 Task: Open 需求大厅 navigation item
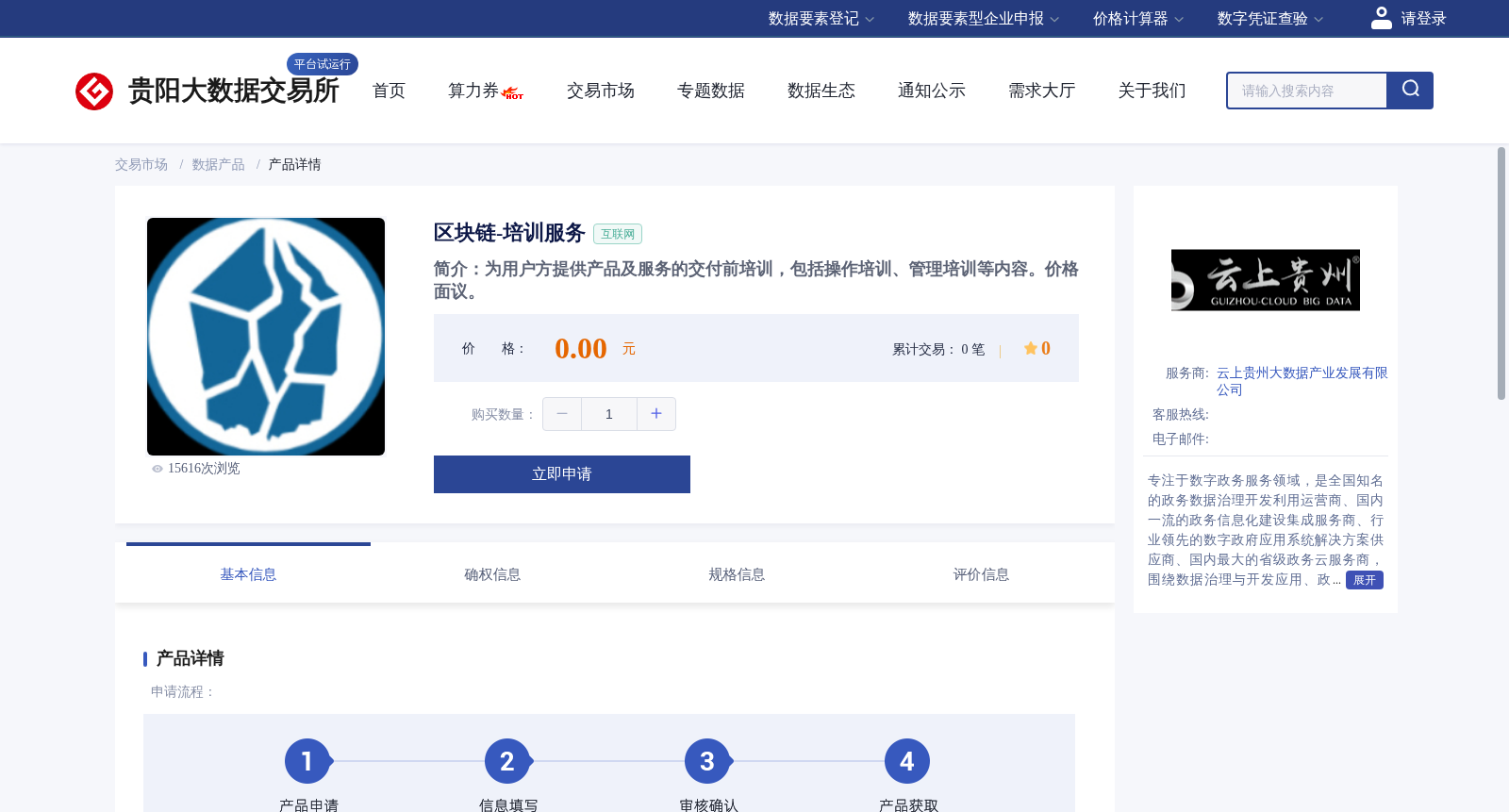click(1042, 91)
